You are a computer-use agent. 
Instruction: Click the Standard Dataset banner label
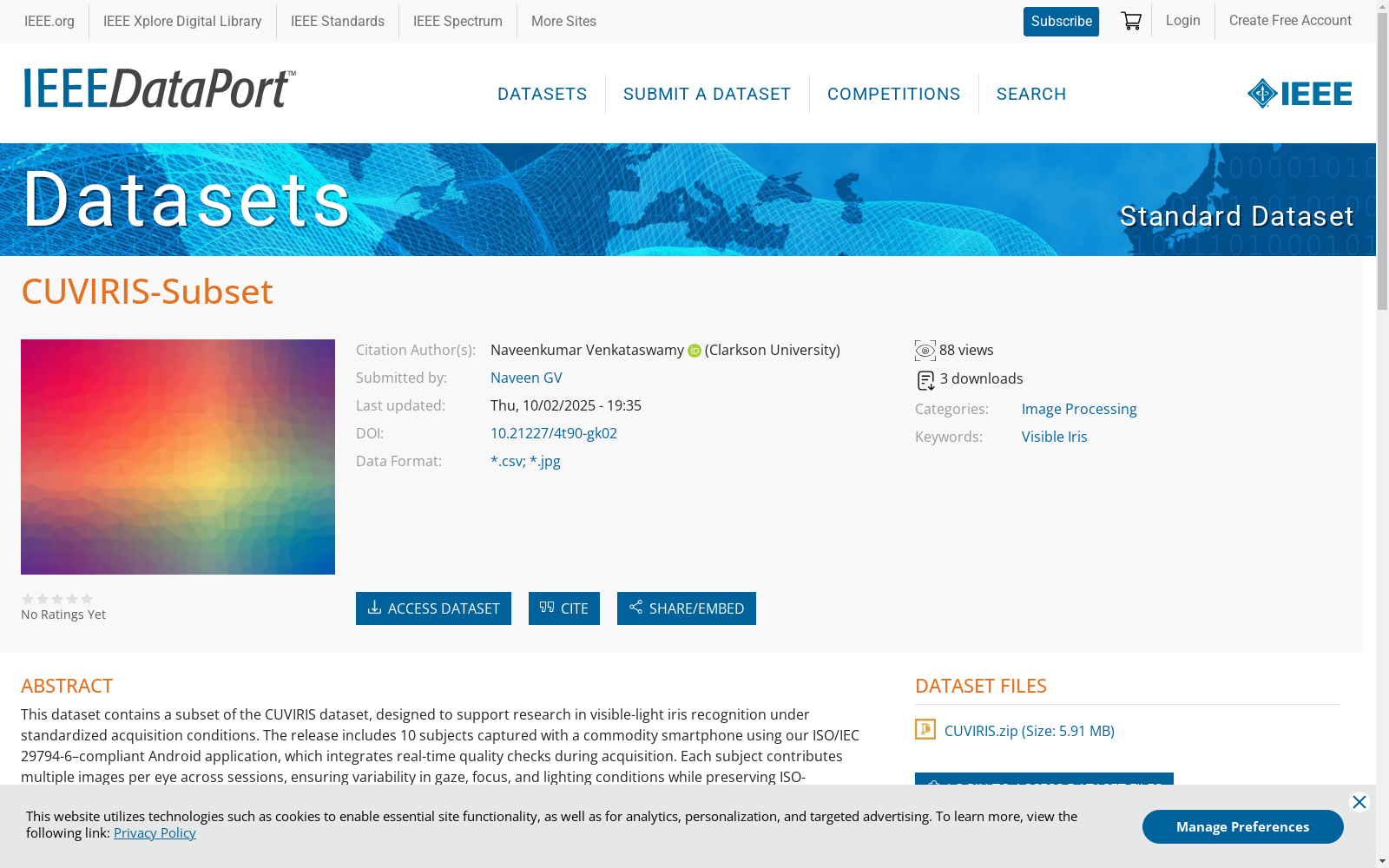(1236, 216)
